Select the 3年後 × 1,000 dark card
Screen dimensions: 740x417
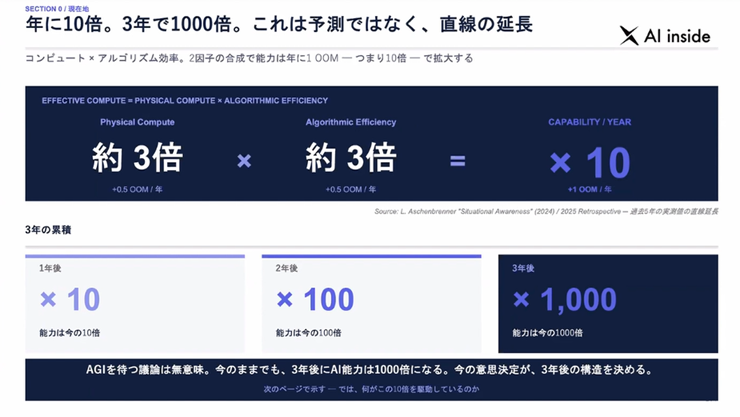point(608,304)
